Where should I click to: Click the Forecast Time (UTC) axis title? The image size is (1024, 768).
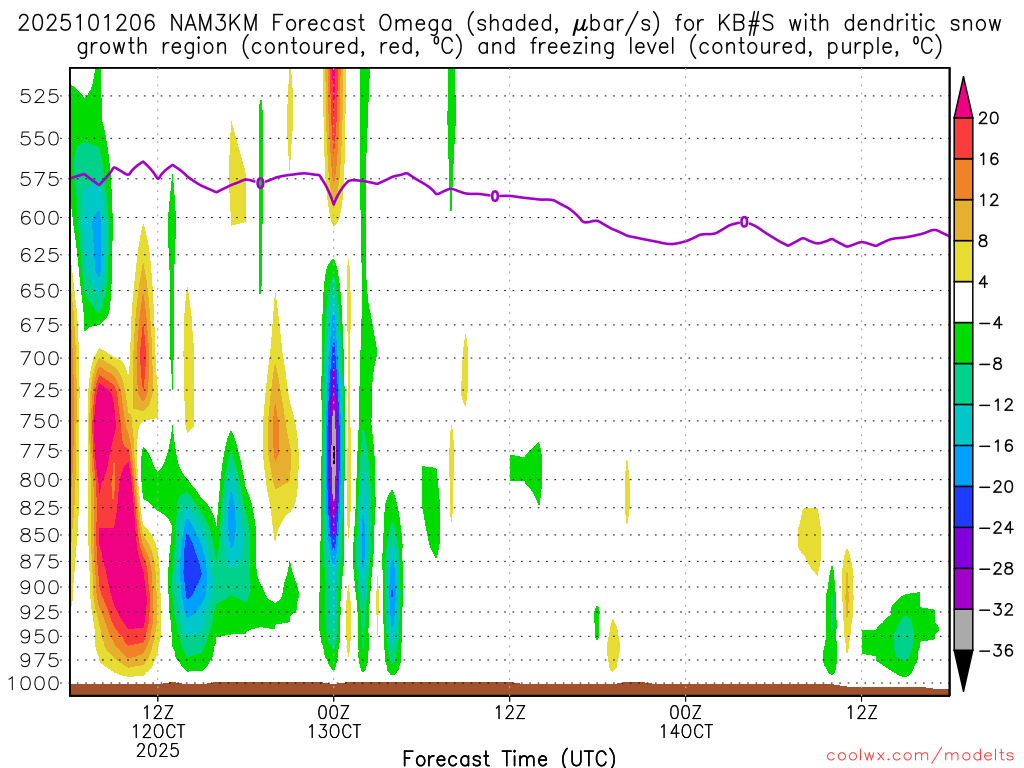click(x=509, y=758)
